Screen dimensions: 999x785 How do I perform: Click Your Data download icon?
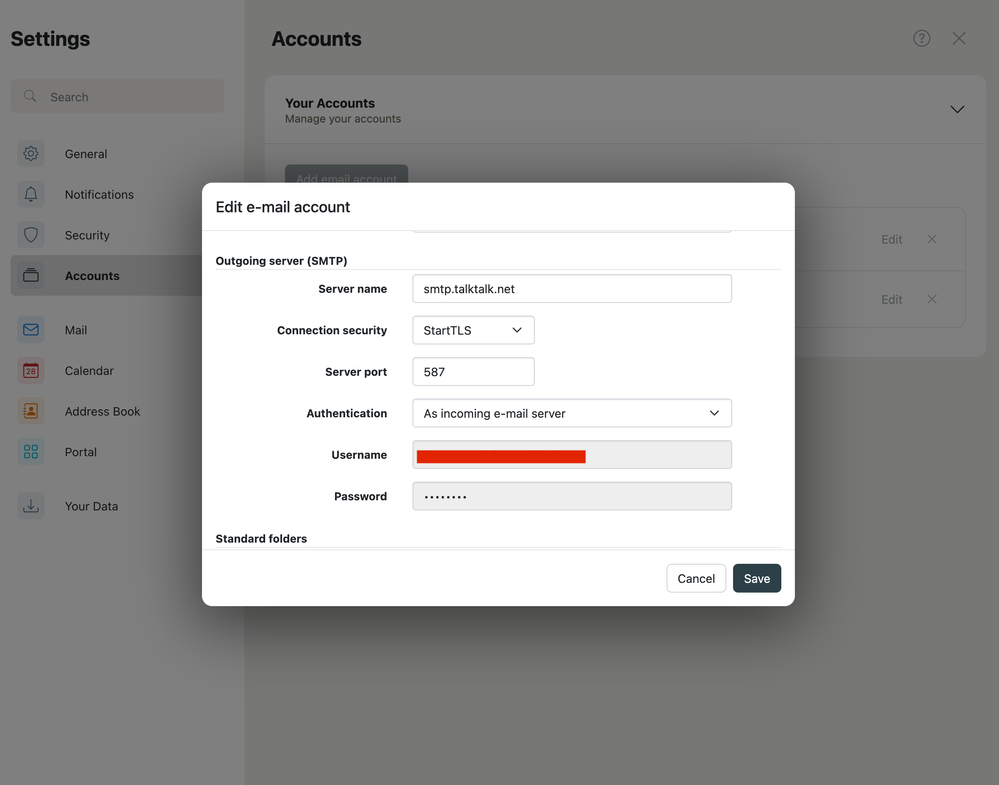pos(31,506)
